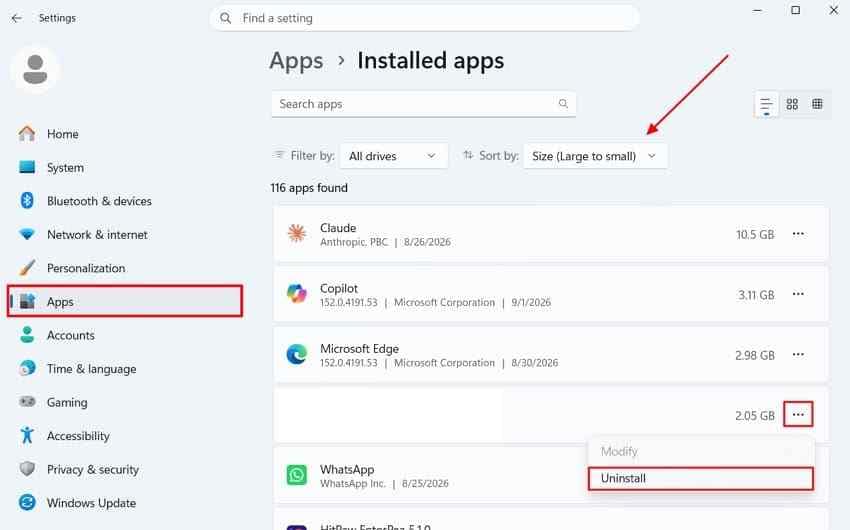Click the 116 apps found text
The image size is (850, 530).
tap(309, 188)
